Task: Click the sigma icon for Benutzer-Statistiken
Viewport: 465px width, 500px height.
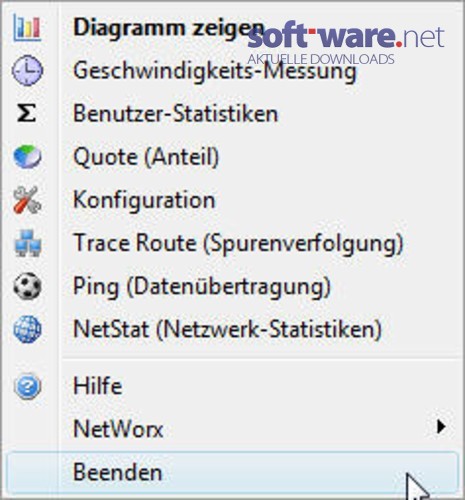Action: pos(27,113)
